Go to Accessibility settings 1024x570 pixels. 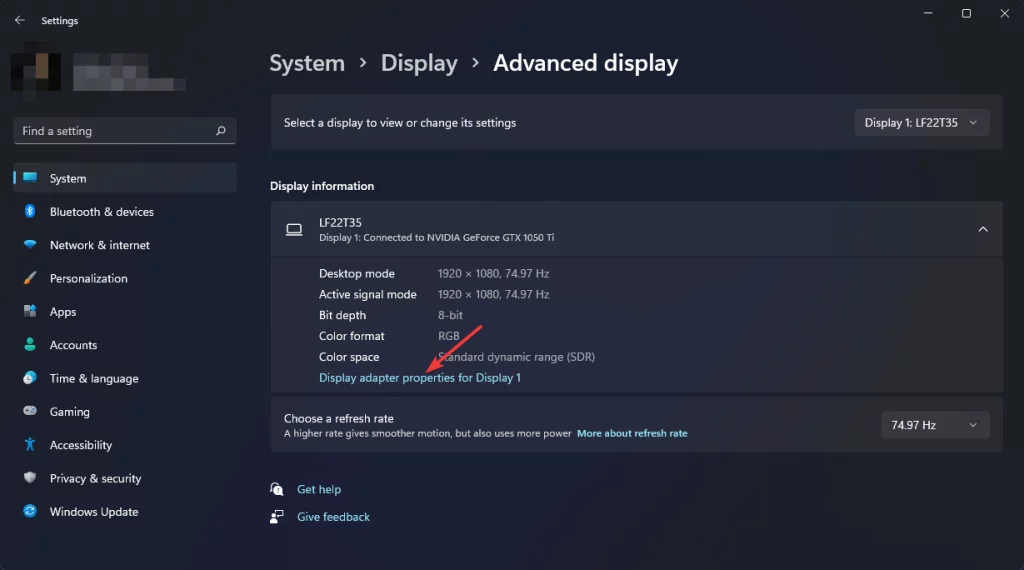(x=125, y=445)
